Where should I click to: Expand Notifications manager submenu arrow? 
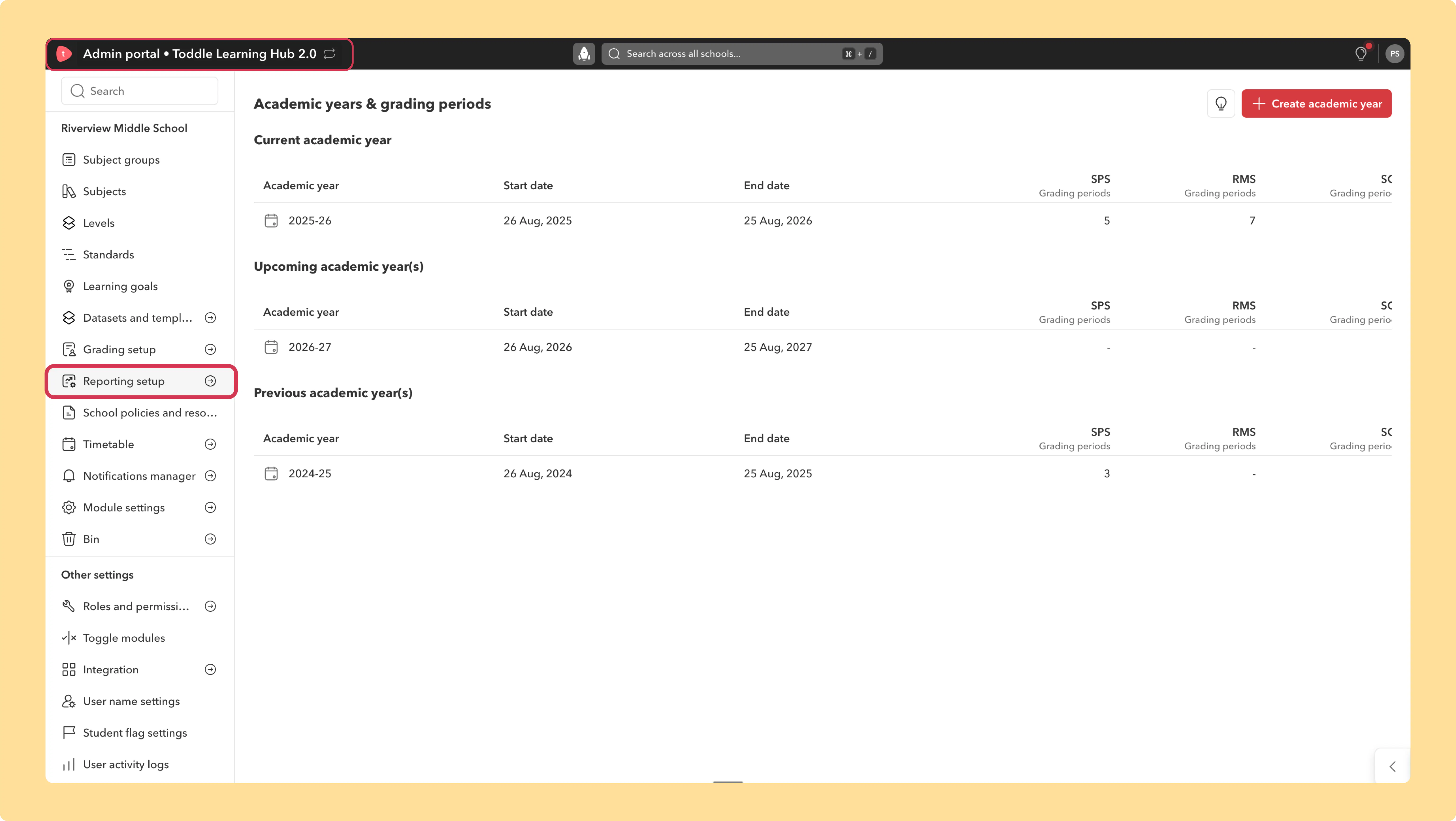210,477
